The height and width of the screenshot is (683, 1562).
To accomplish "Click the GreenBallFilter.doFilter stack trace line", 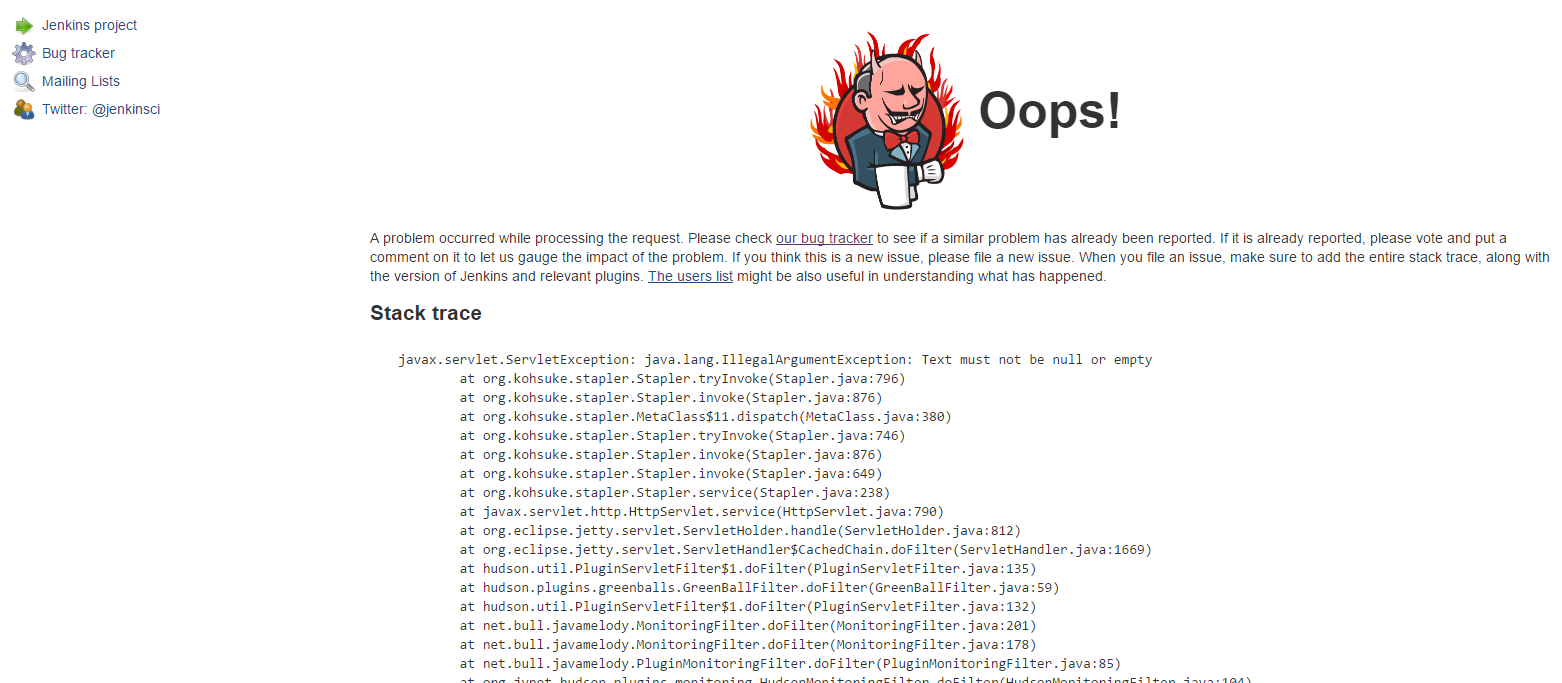I will click(x=760, y=587).
